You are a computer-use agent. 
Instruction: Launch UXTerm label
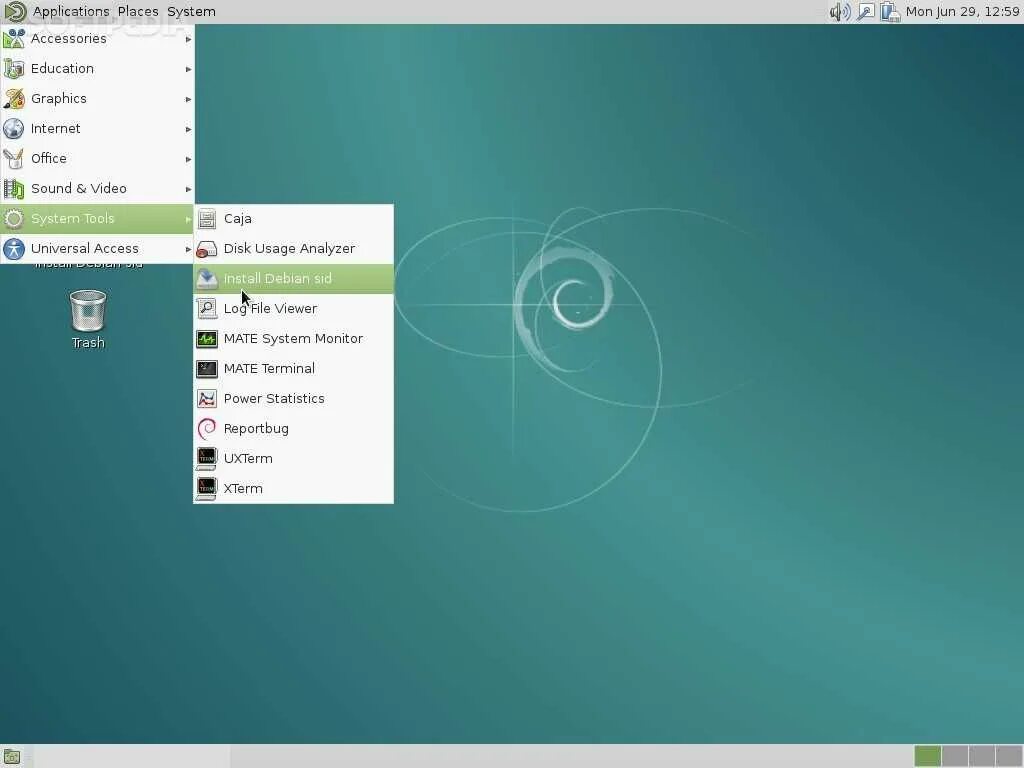click(248, 459)
